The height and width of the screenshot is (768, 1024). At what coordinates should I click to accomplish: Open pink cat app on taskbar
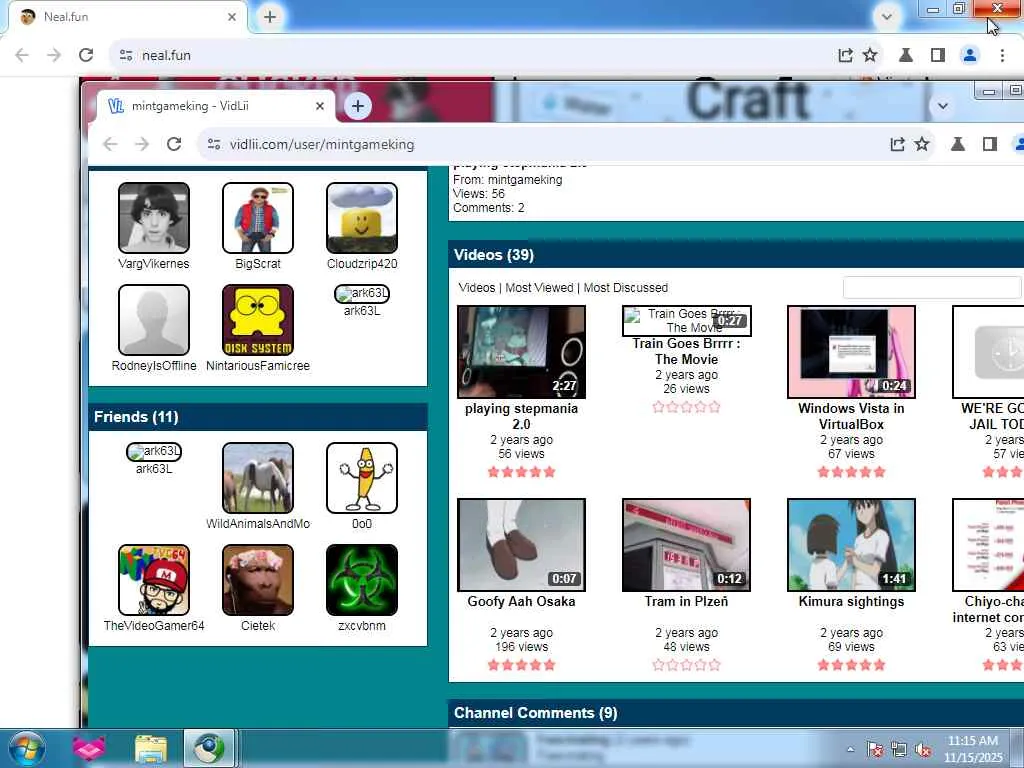click(89, 748)
